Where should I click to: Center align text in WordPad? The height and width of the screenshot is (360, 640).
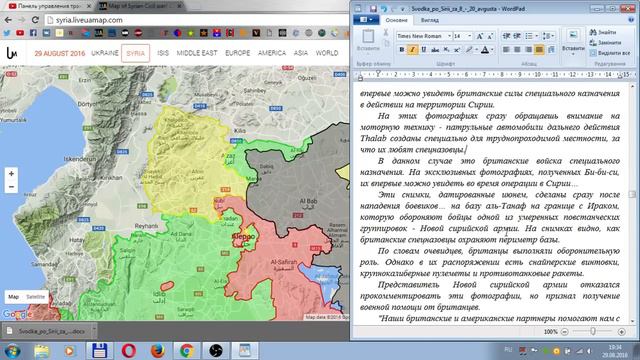517,50
